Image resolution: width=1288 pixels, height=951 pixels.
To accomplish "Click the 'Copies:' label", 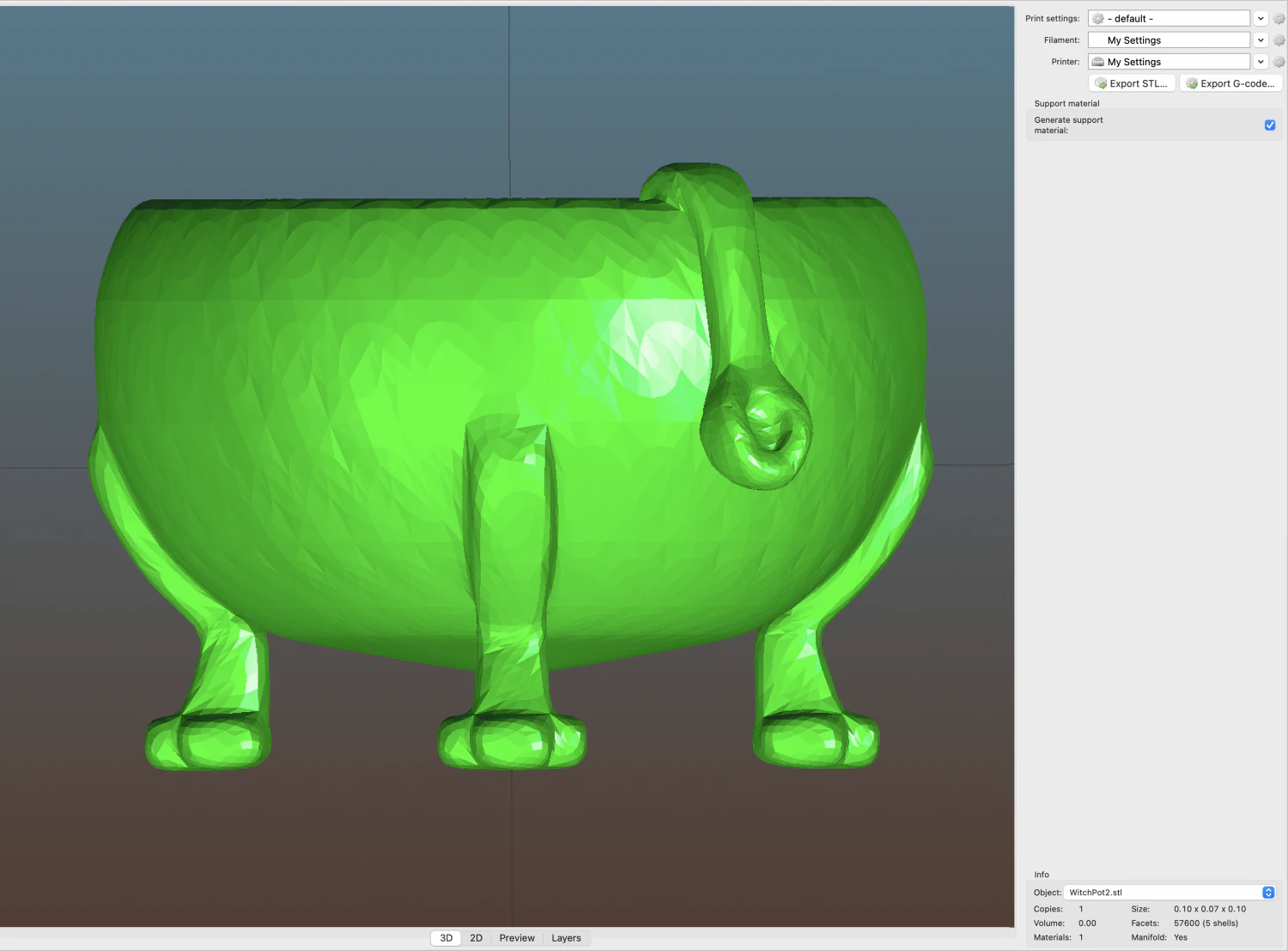I will [x=1048, y=909].
